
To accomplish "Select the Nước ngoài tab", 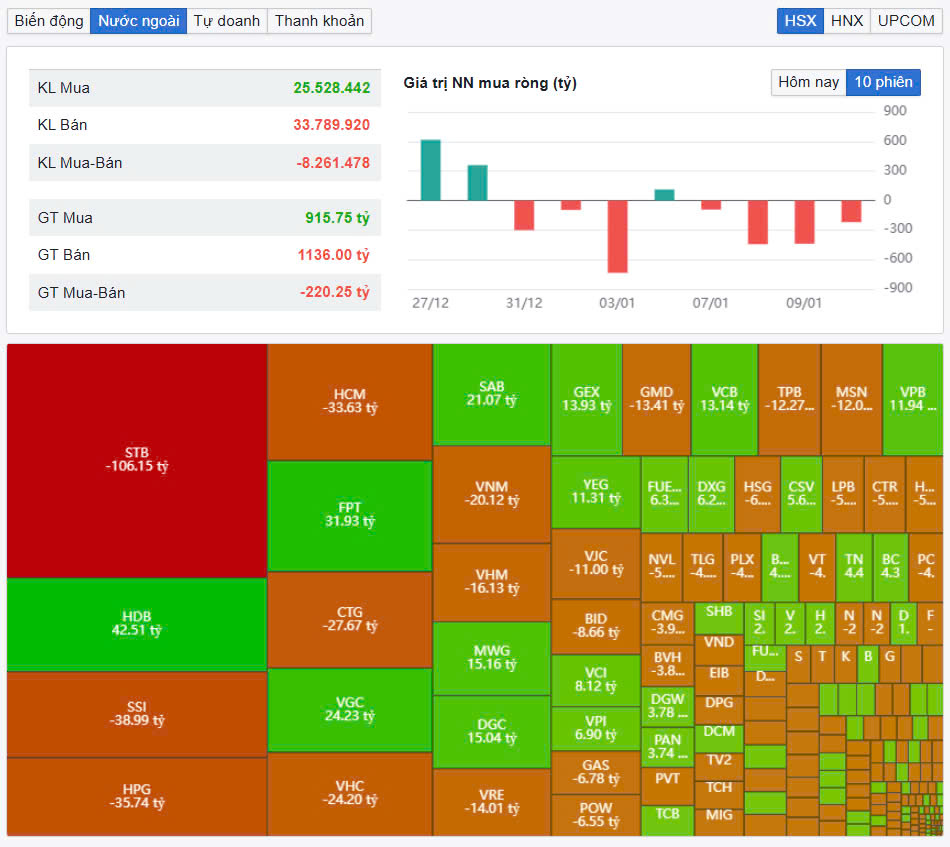I will tap(139, 21).
